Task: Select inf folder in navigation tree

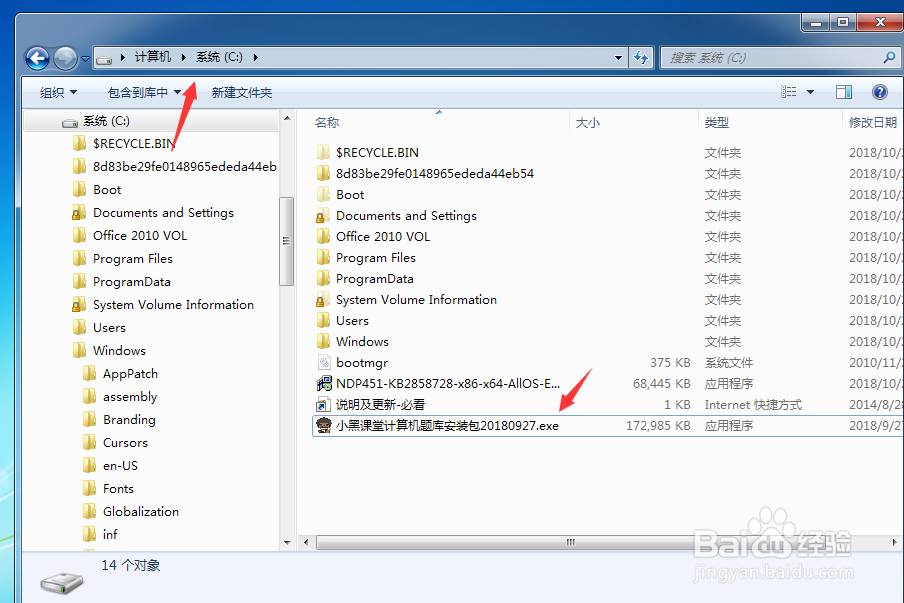Action: click(110, 534)
